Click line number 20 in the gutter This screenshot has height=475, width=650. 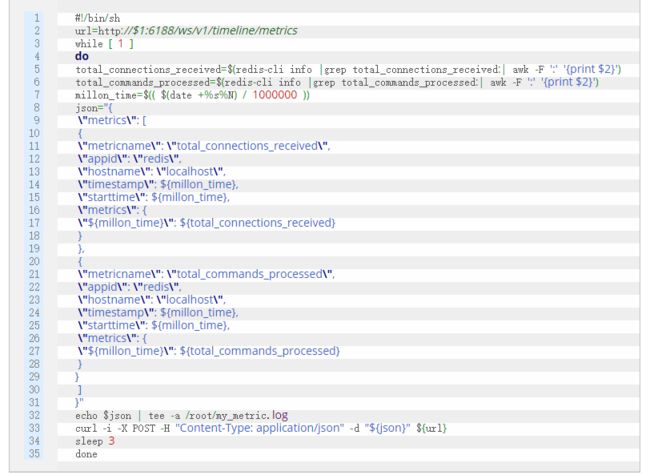[x=34, y=262]
